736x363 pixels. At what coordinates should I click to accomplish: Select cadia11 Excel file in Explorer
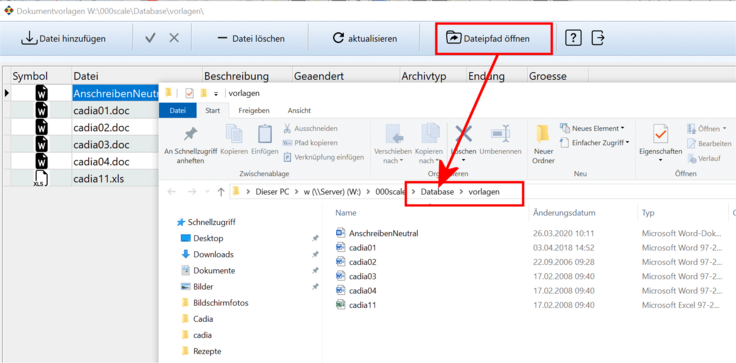[356, 305]
